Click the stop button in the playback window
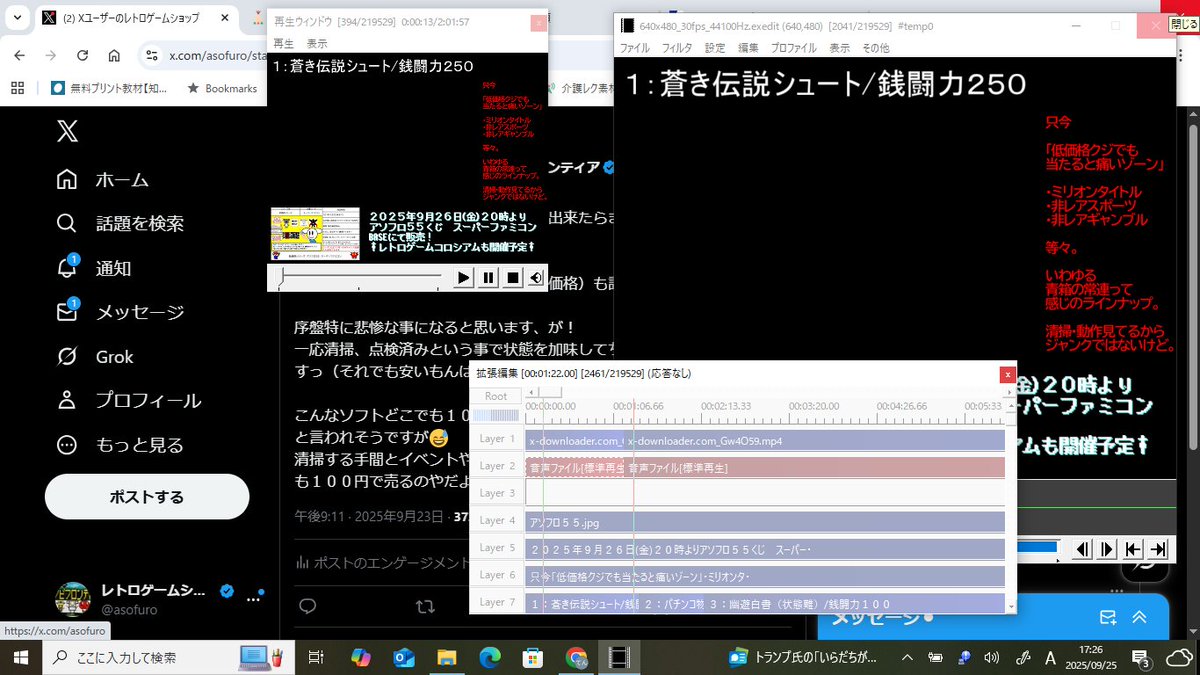The width and height of the screenshot is (1200, 675). tap(512, 278)
